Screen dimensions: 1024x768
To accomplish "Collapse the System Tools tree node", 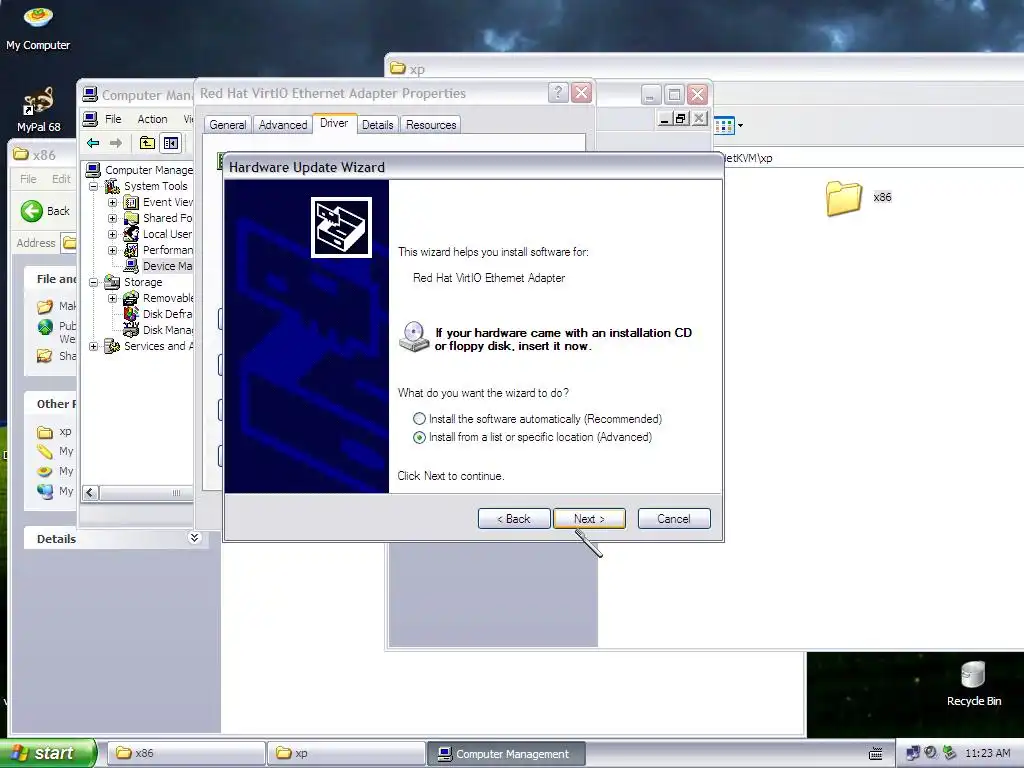I will [93, 187].
